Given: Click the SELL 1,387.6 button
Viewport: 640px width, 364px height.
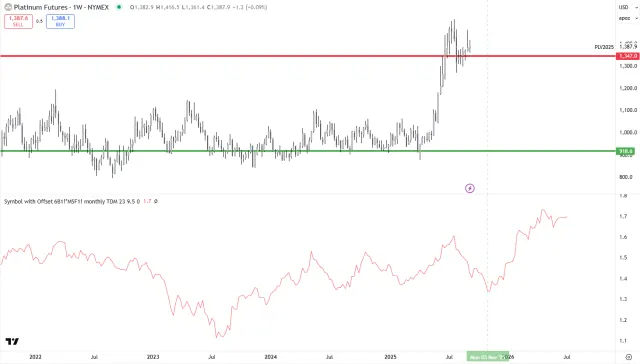Looking at the screenshot, I should click(18, 21).
